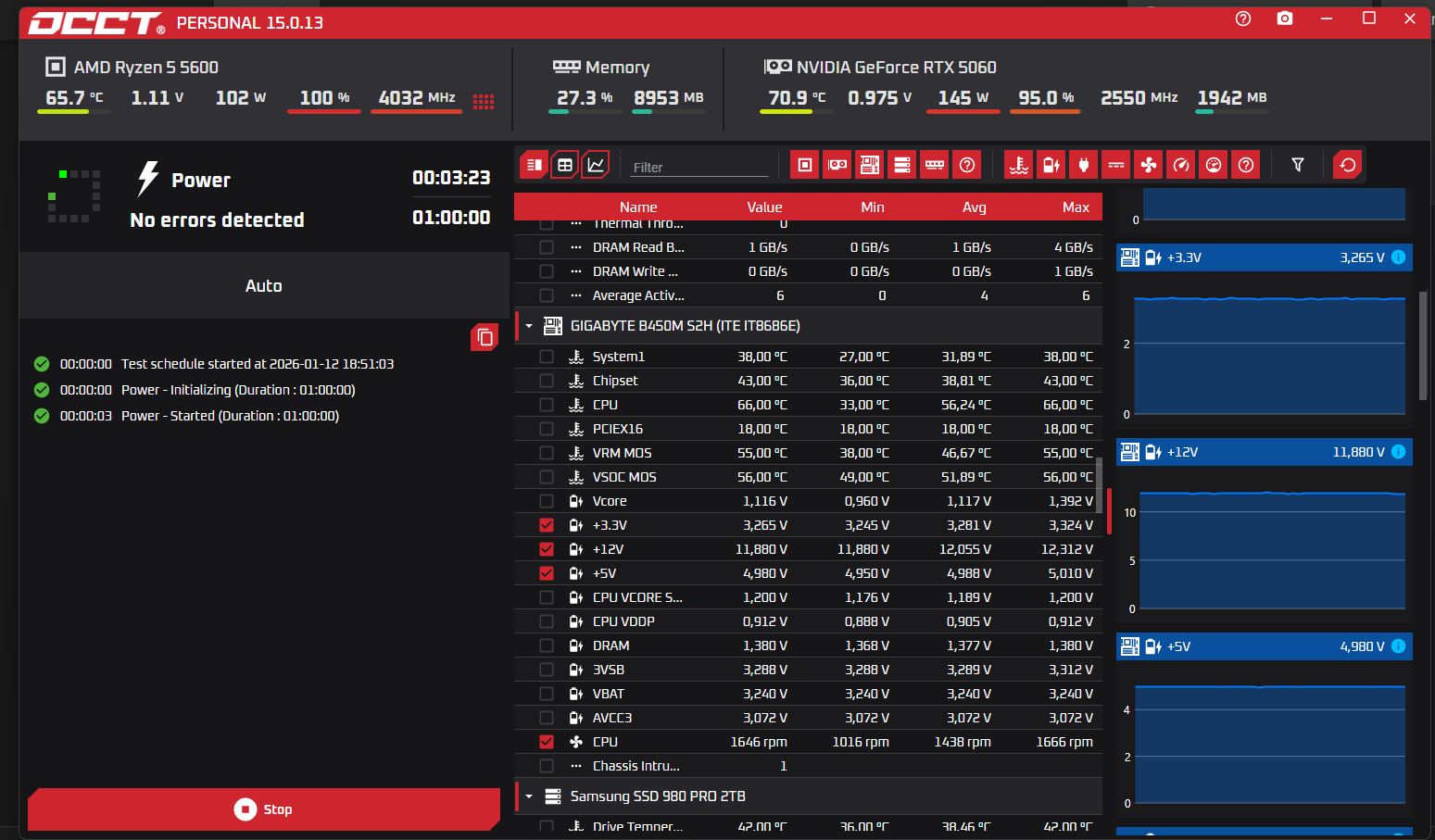1435x840 pixels.
Task: Click the GPU usage 95.0% indicator bar
Action: point(1044,111)
